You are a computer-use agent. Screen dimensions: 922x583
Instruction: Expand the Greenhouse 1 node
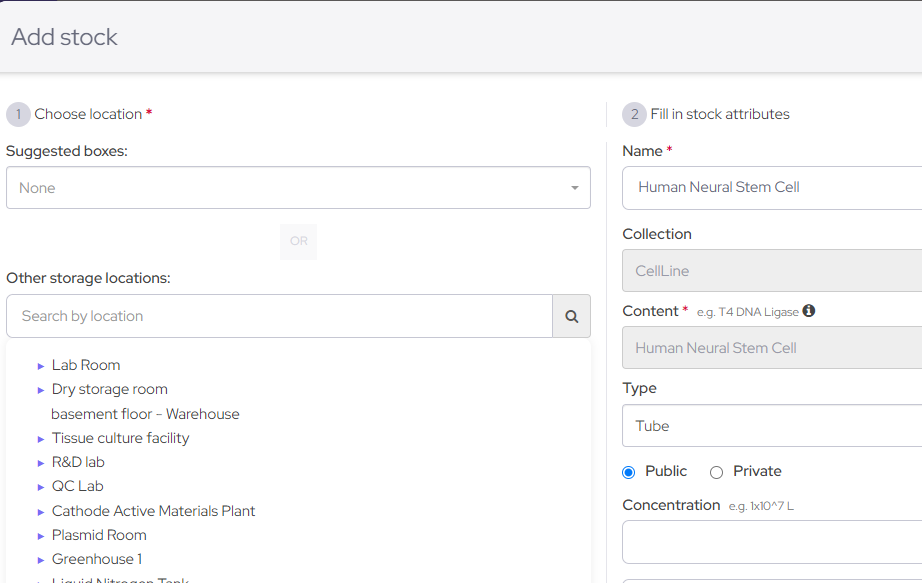click(x=40, y=558)
